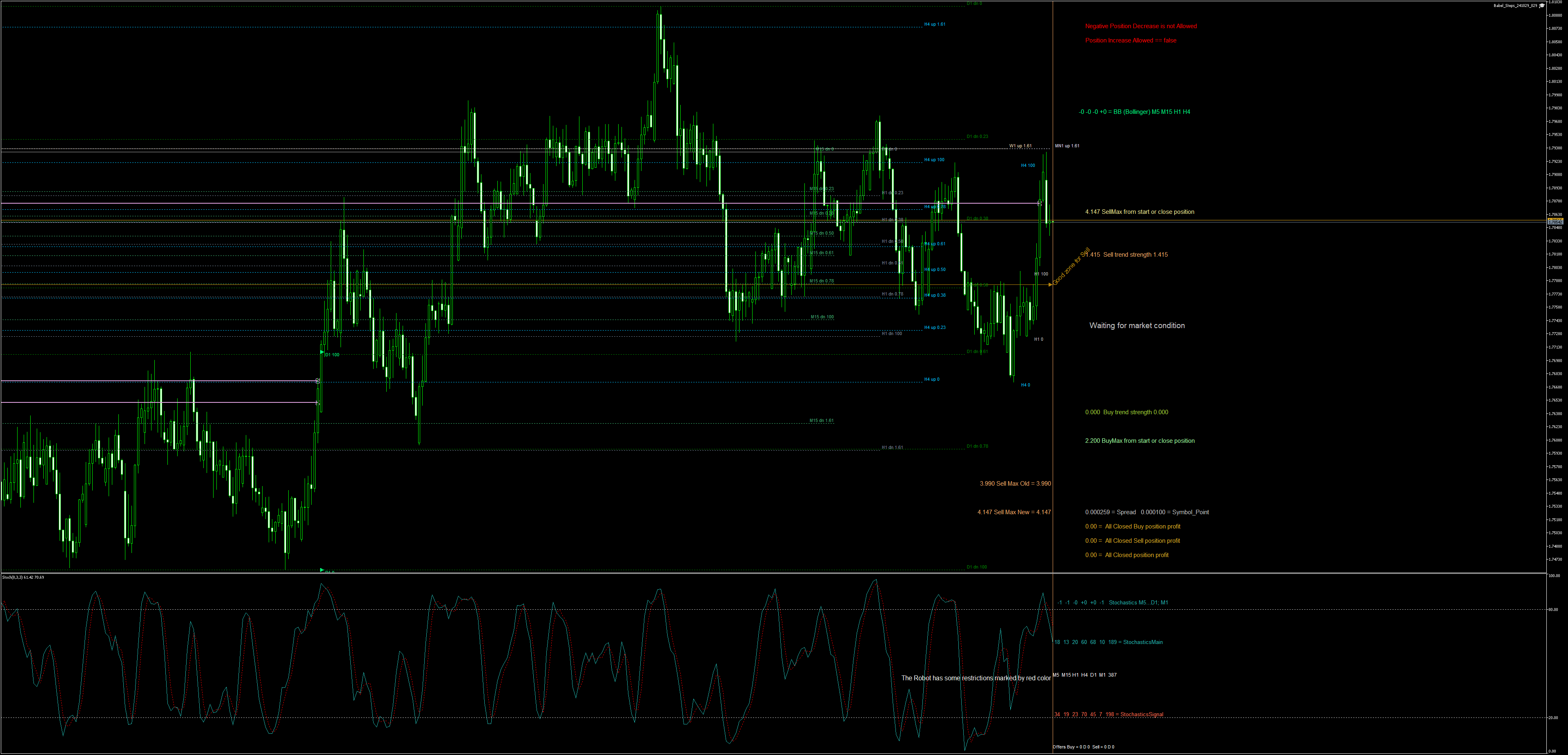The width and height of the screenshot is (1568, 755).
Task: Click the 'Sell Max New = 4.147' label
Action: point(1013,512)
